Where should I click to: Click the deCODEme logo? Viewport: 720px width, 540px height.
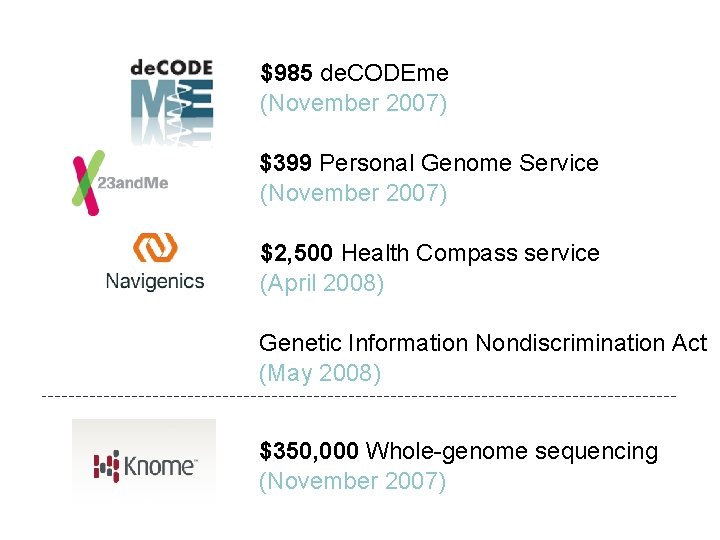(x=171, y=101)
